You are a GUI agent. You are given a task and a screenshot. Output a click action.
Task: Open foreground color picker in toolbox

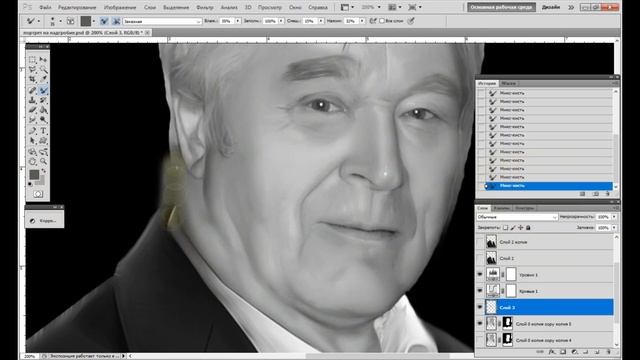(x=34, y=175)
